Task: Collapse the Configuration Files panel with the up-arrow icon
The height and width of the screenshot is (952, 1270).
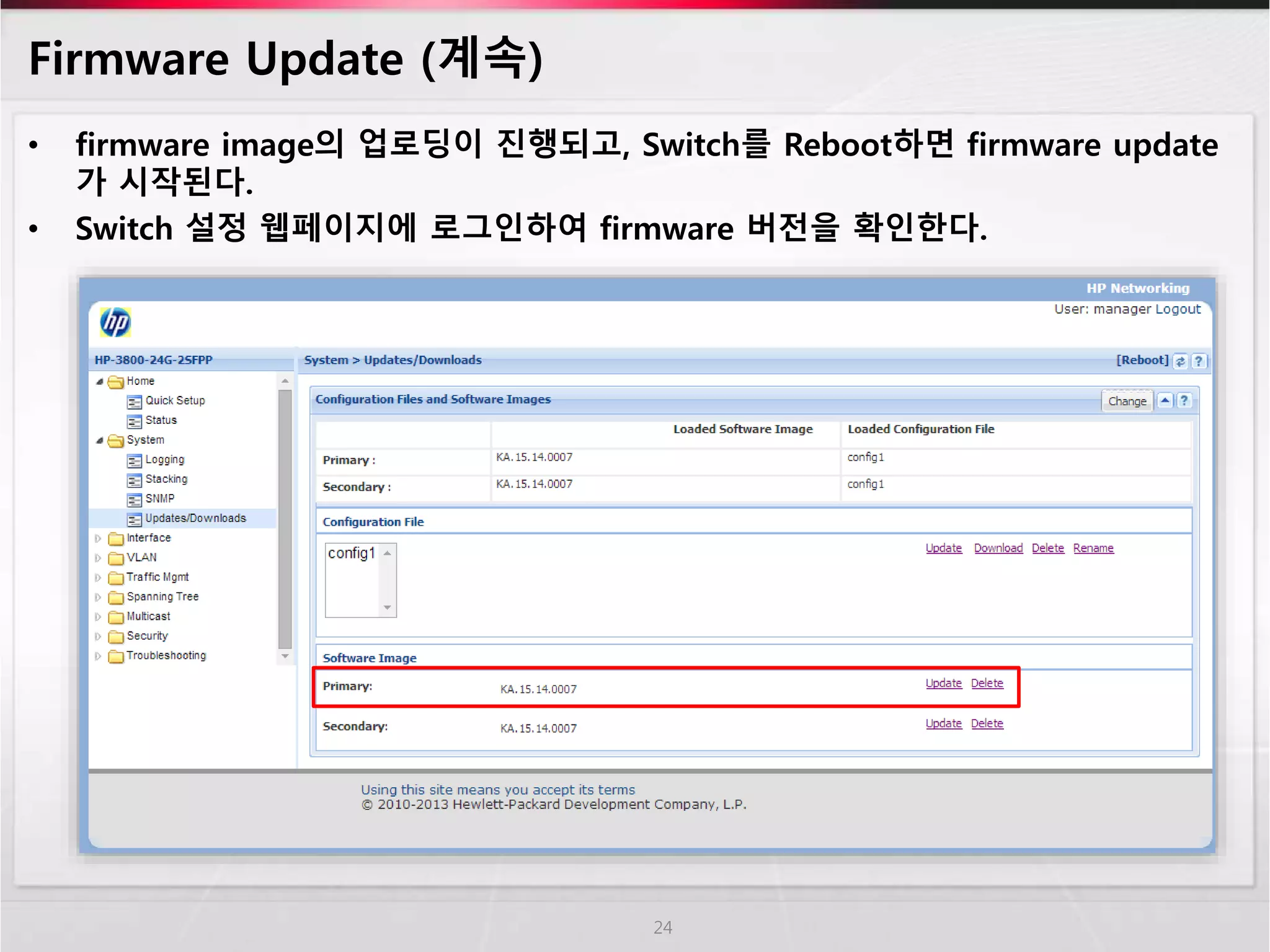Action: pyautogui.click(x=1165, y=400)
